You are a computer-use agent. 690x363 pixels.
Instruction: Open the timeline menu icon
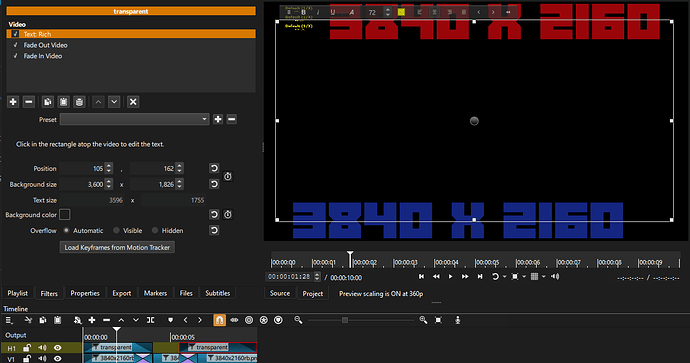tap(9, 320)
